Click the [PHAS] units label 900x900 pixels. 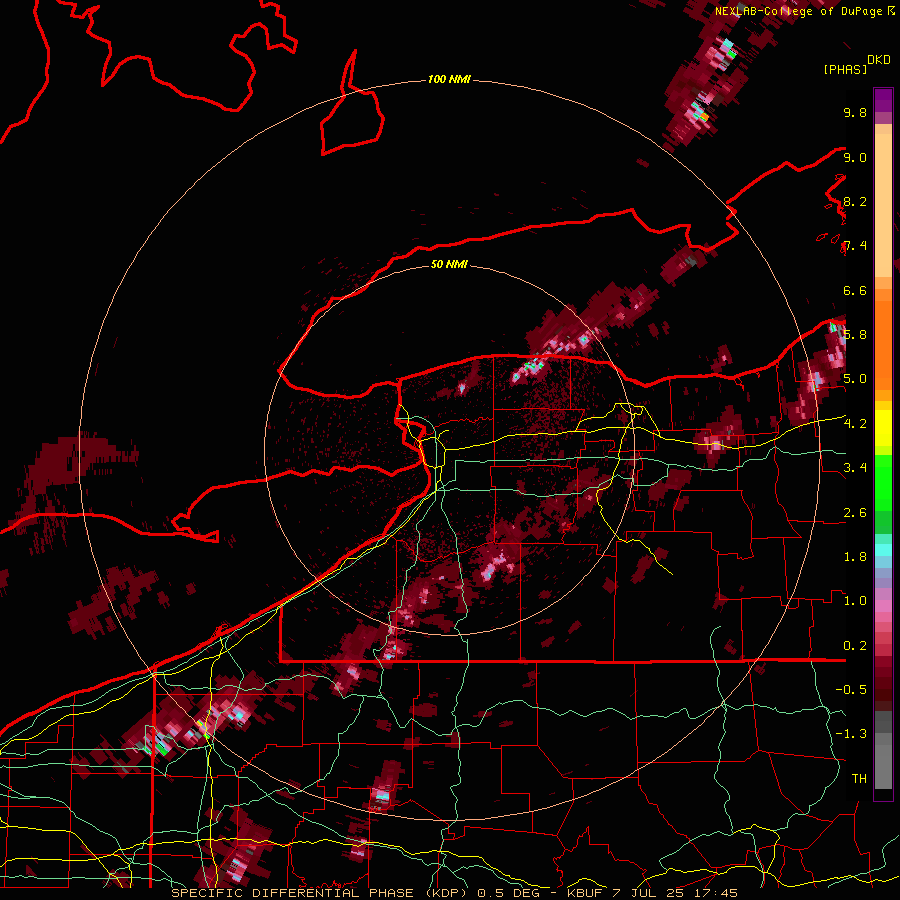(x=845, y=70)
